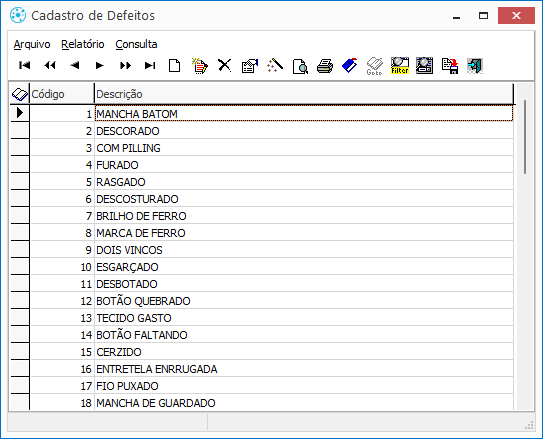Delete record using the X icon

coord(224,65)
